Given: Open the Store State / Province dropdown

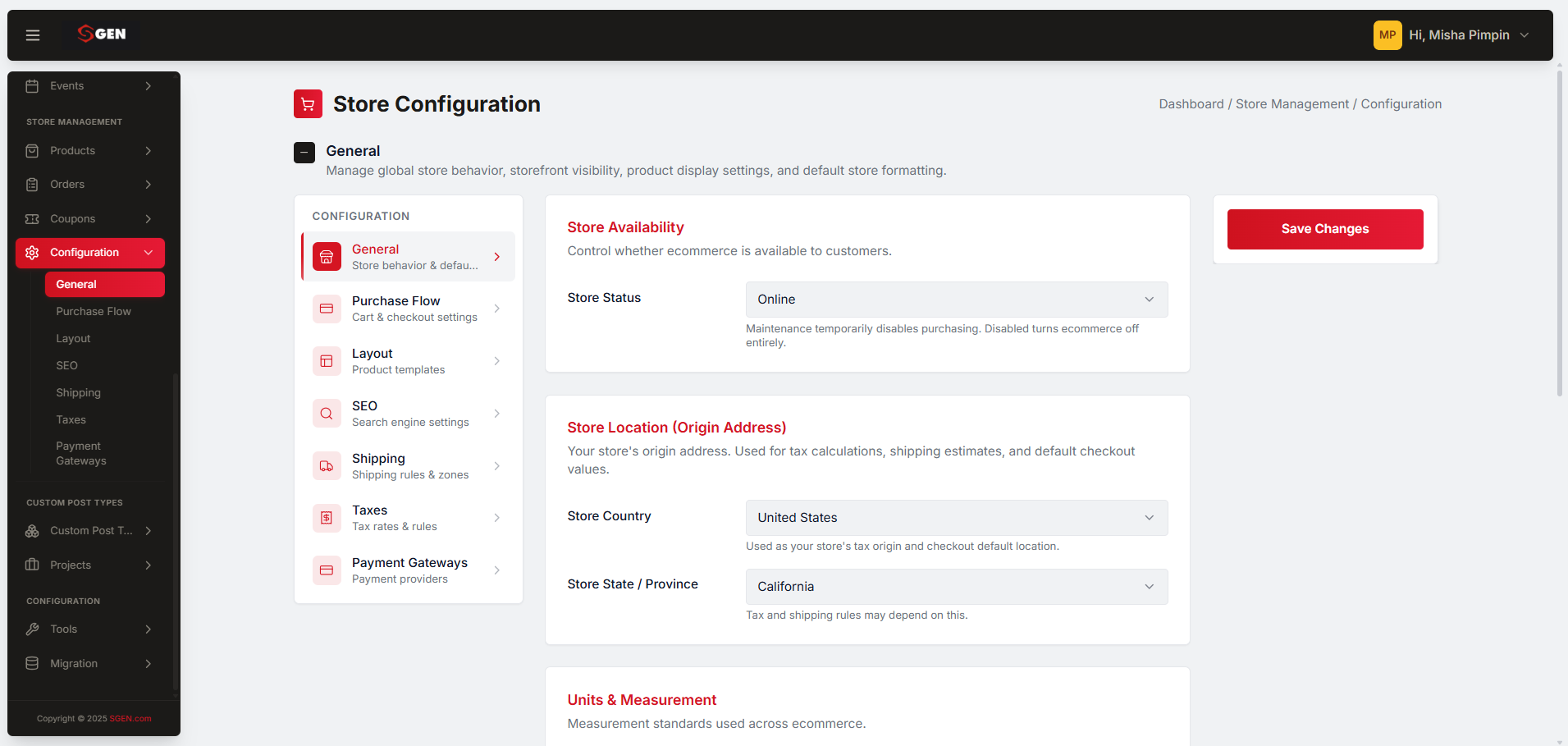Looking at the screenshot, I should 957,587.
